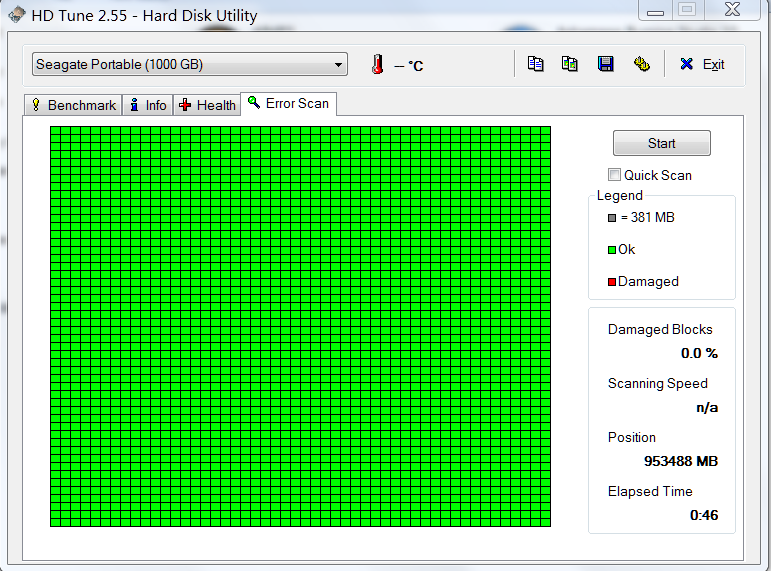
Task: Click the thermometer temperature icon
Action: pyautogui.click(x=378, y=64)
